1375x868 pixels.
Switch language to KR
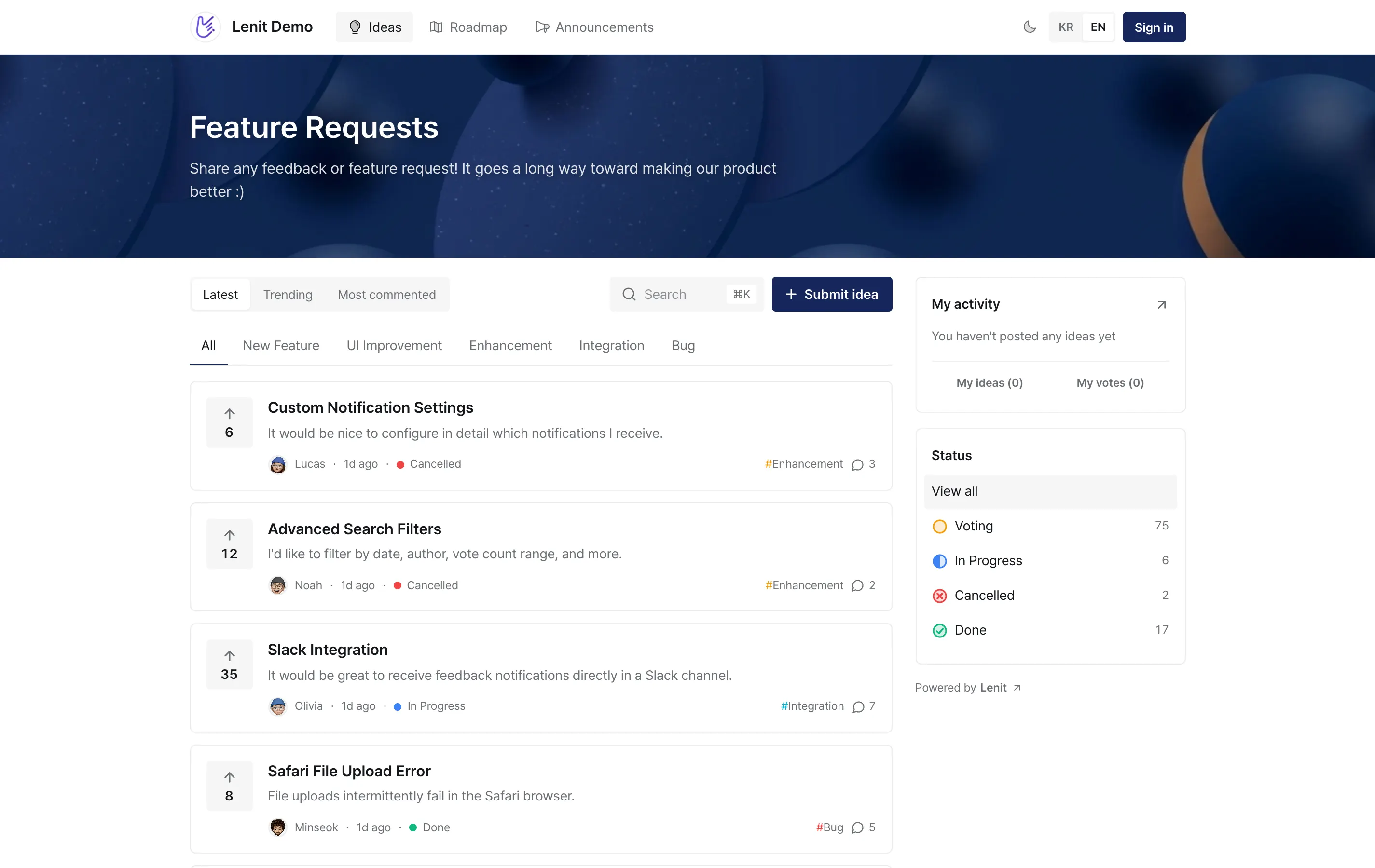click(1066, 27)
